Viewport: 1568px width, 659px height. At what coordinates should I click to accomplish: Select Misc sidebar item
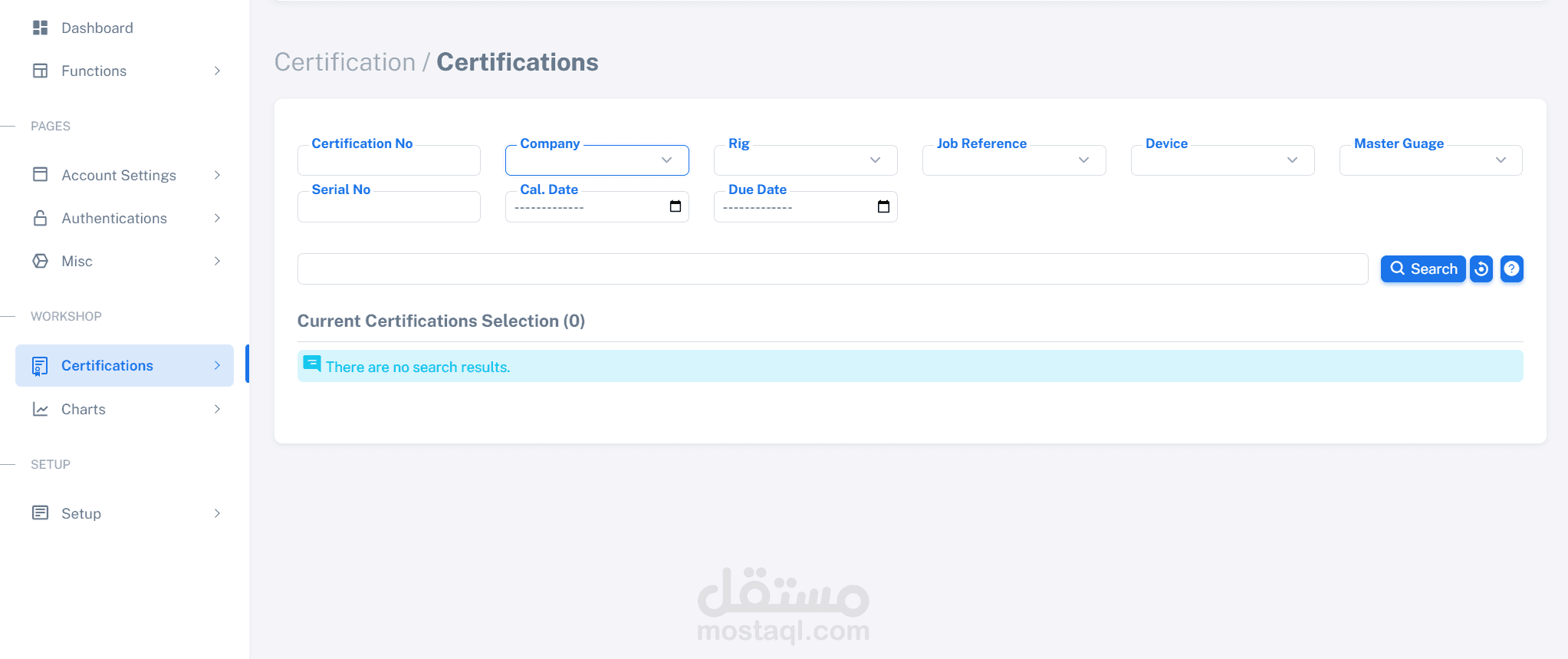tap(124, 261)
